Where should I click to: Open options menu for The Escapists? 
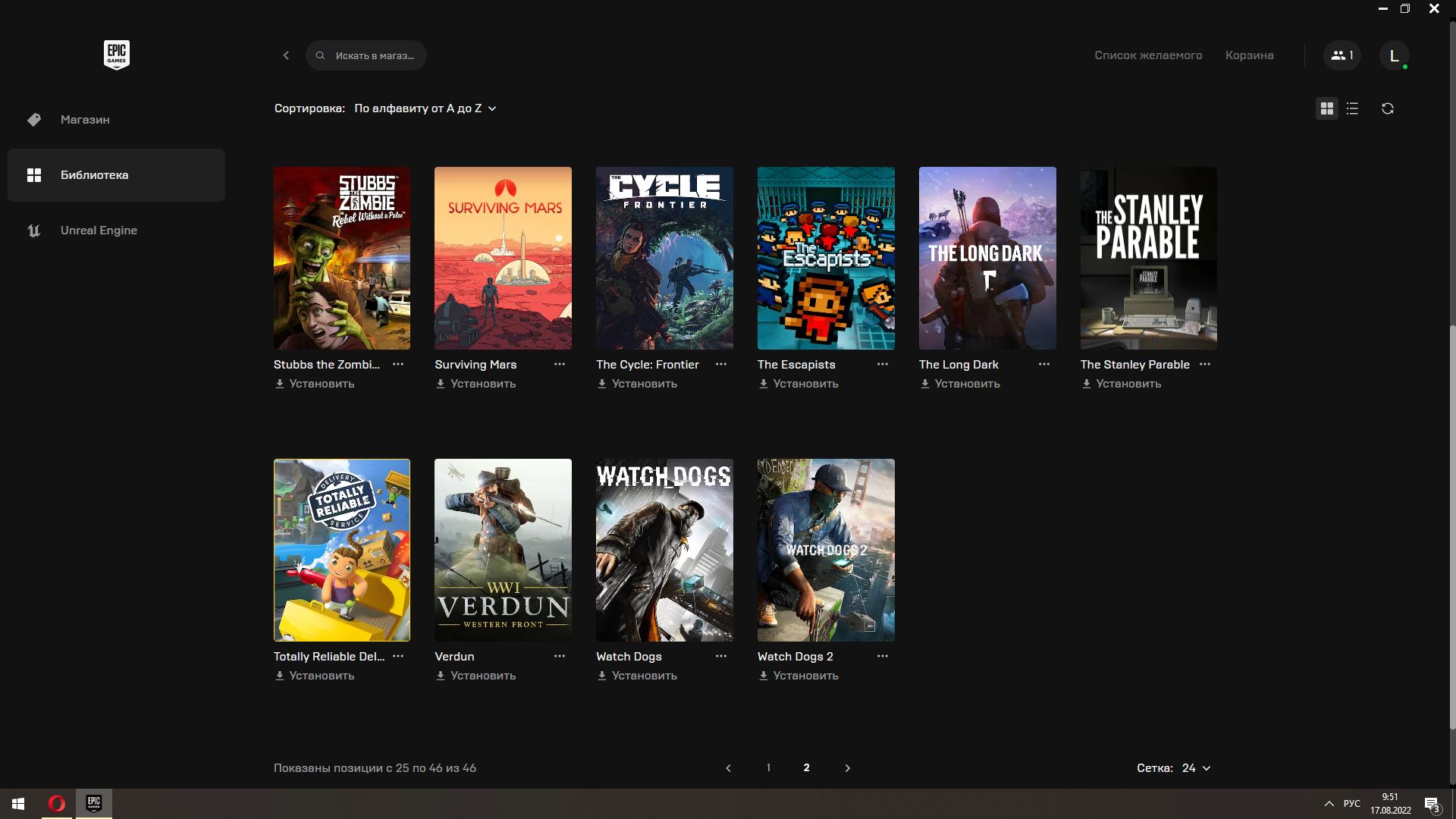(x=883, y=364)
